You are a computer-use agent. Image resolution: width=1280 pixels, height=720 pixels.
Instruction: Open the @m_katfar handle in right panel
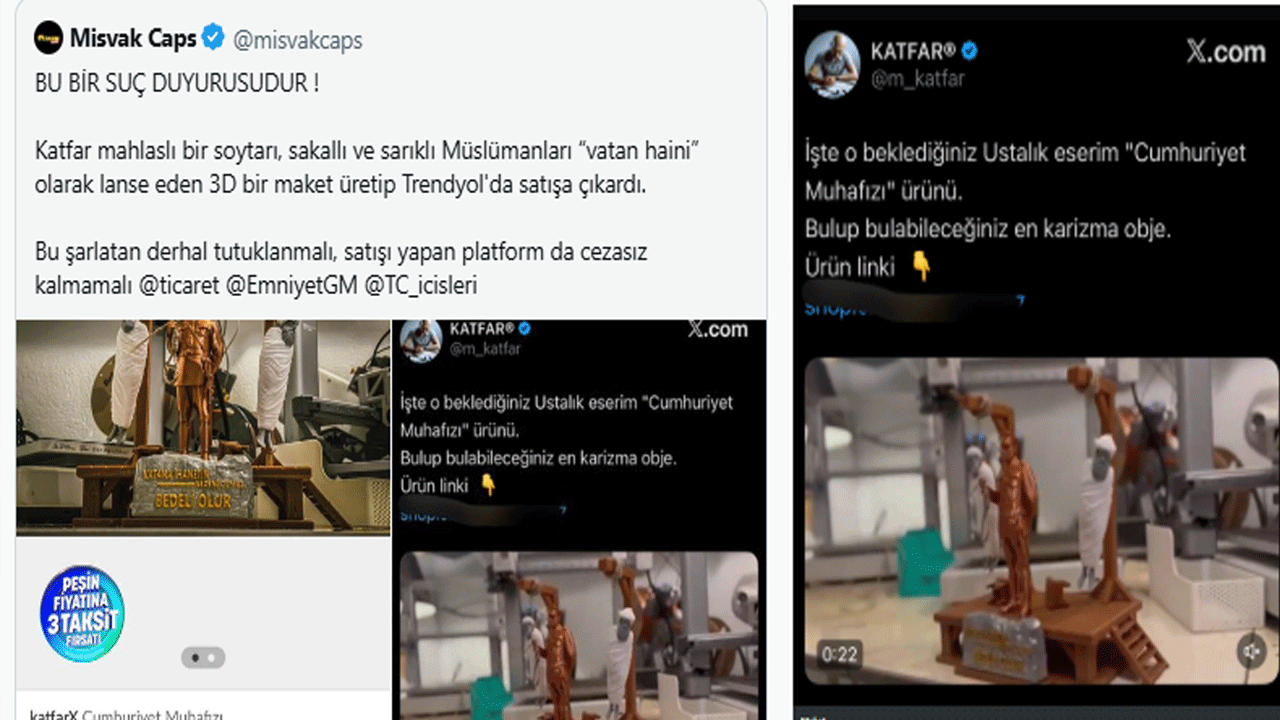(918, 78)
